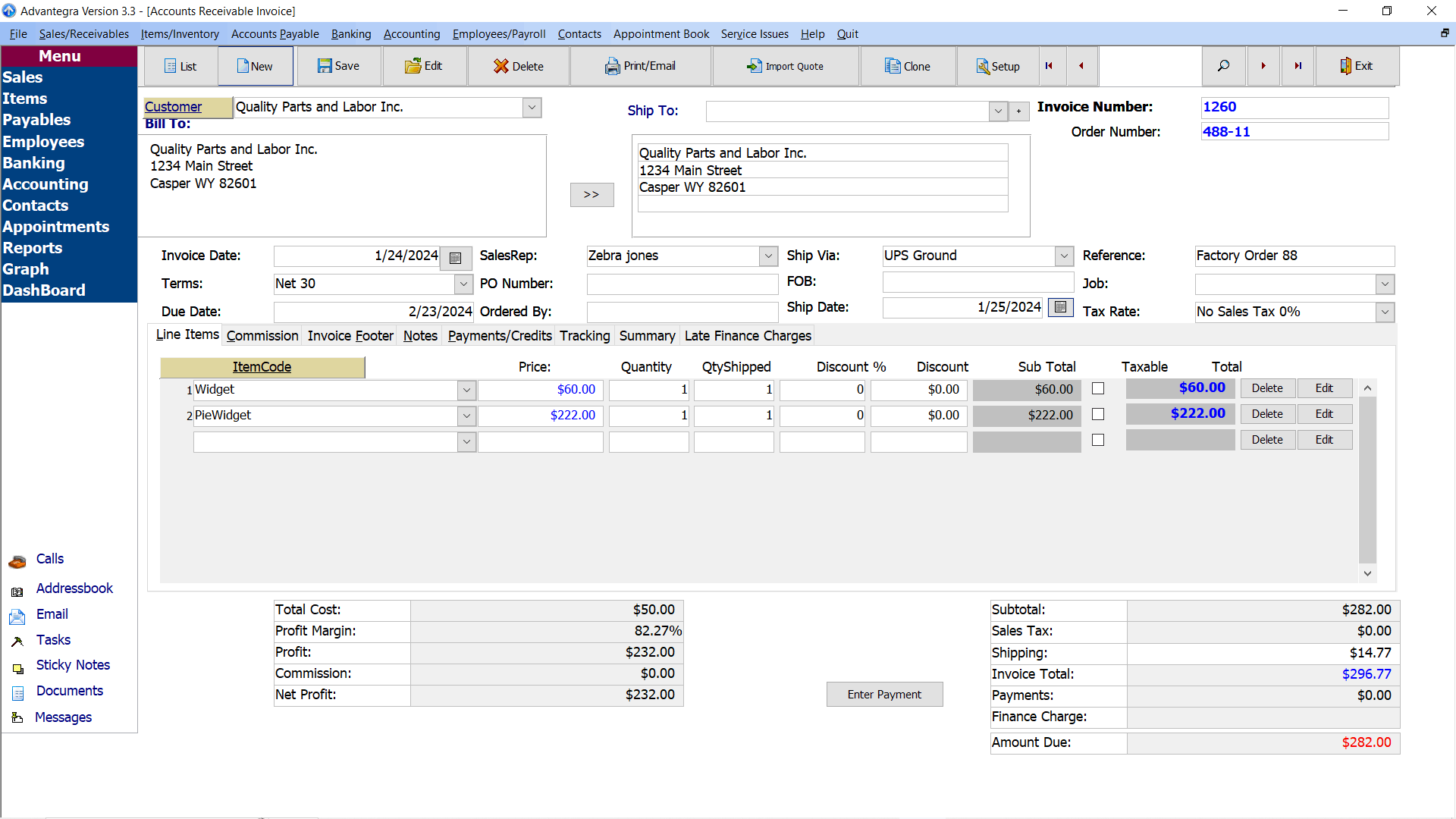Expand the Customer dropdown list

pos(532,108)
